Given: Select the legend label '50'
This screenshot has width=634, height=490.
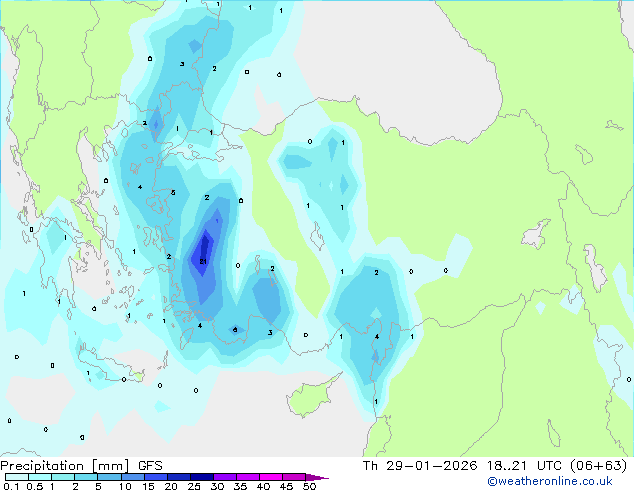Looking at the screenshot, I should (309, 486).
